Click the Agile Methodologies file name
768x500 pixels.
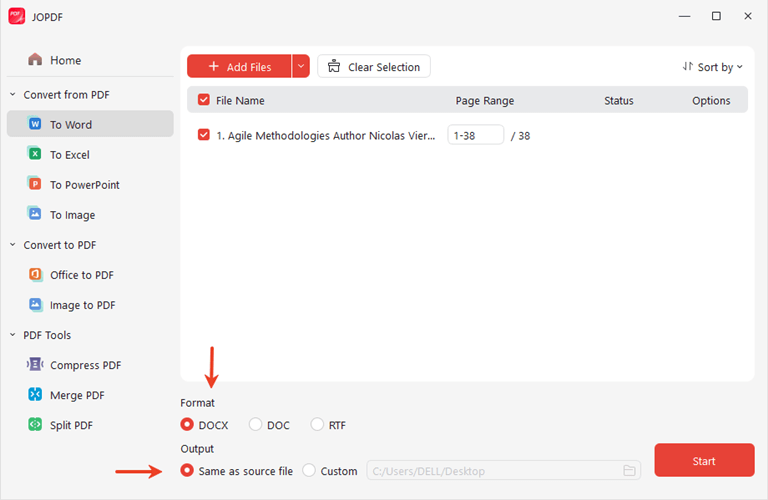326,136
